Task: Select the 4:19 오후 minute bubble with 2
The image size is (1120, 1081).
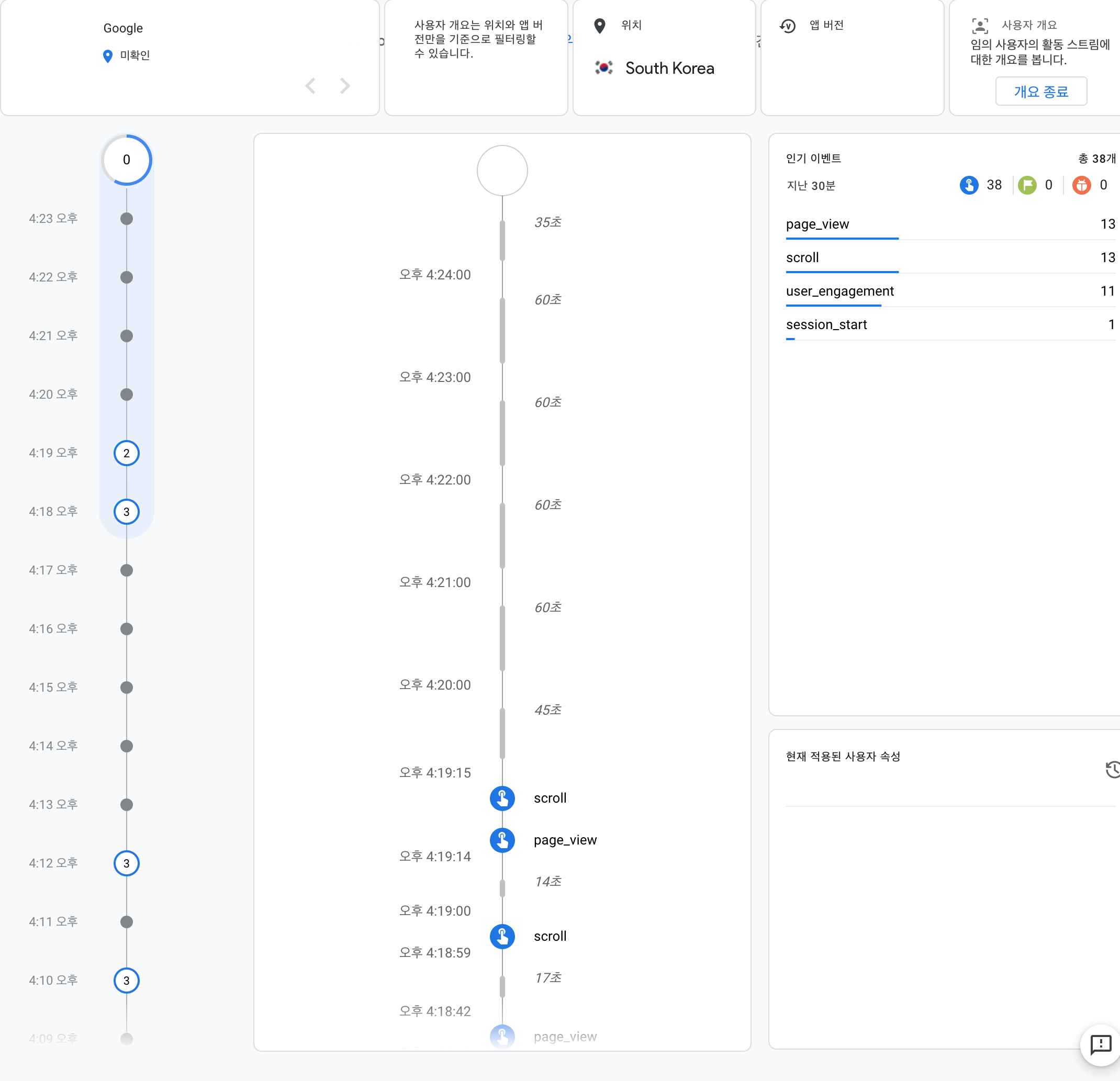Action: (126, 453)
